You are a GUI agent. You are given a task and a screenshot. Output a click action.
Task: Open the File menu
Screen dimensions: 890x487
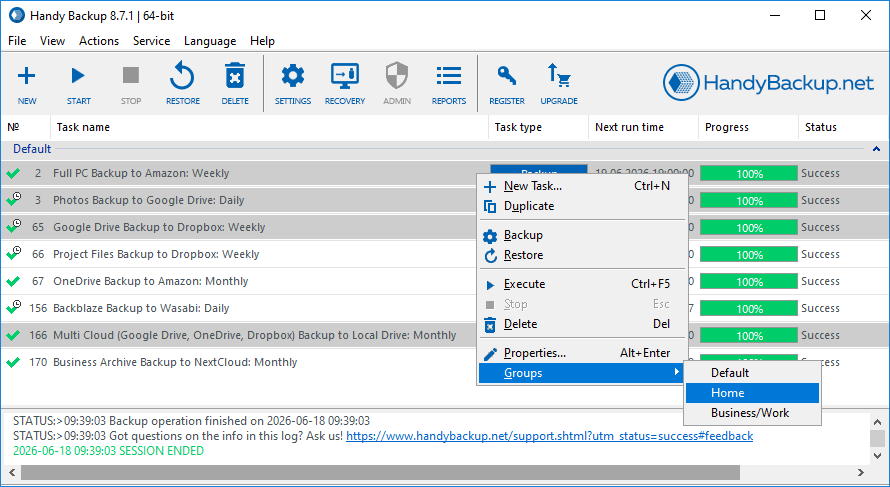[17, 41]
